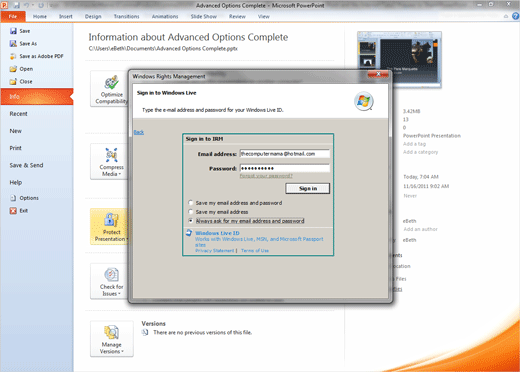Switch to the Review ribbon tab
This screenshot has width=520, height=372.
pos(237,16)
